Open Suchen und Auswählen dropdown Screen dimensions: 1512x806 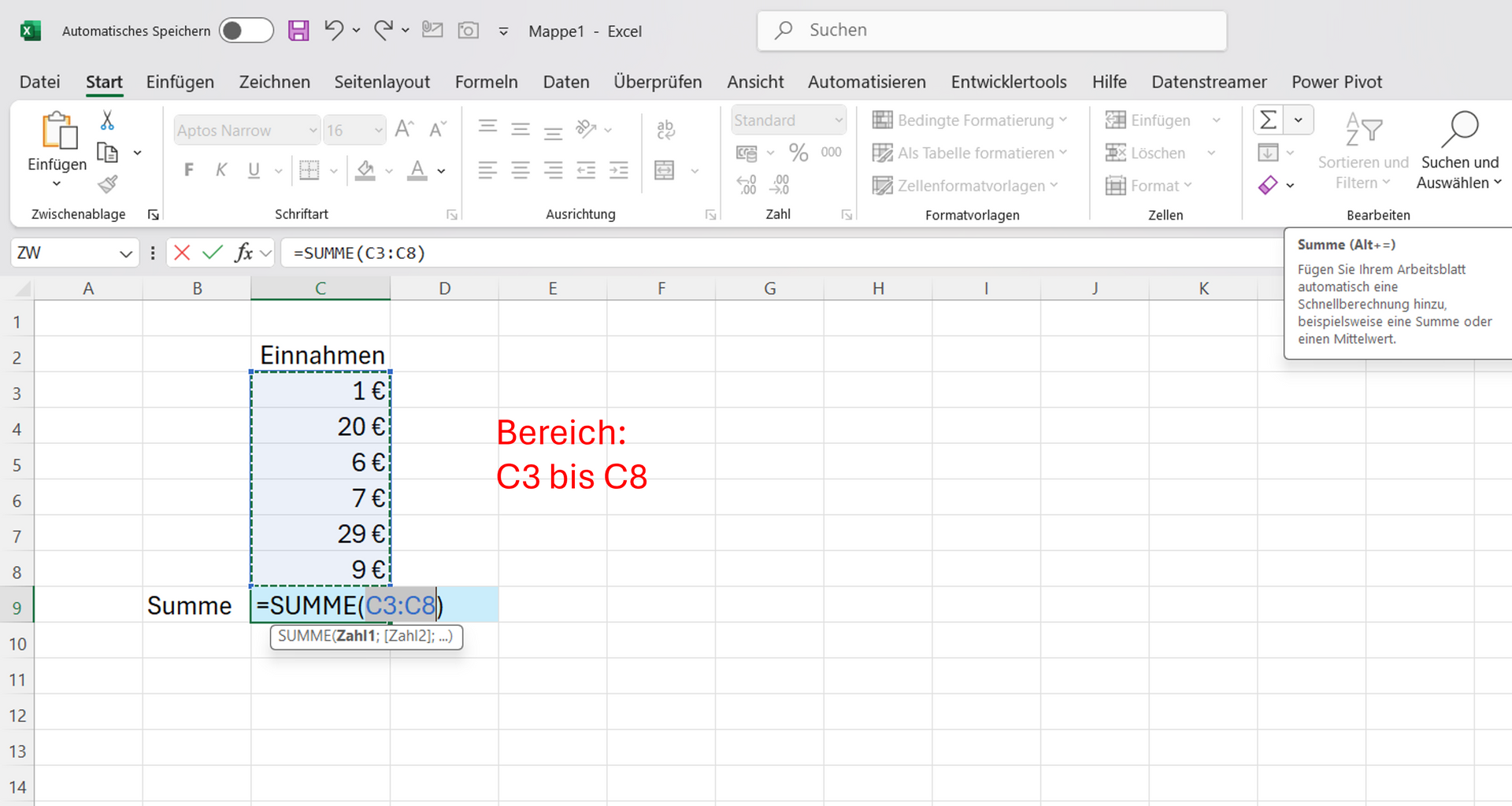pos(1459,150)
